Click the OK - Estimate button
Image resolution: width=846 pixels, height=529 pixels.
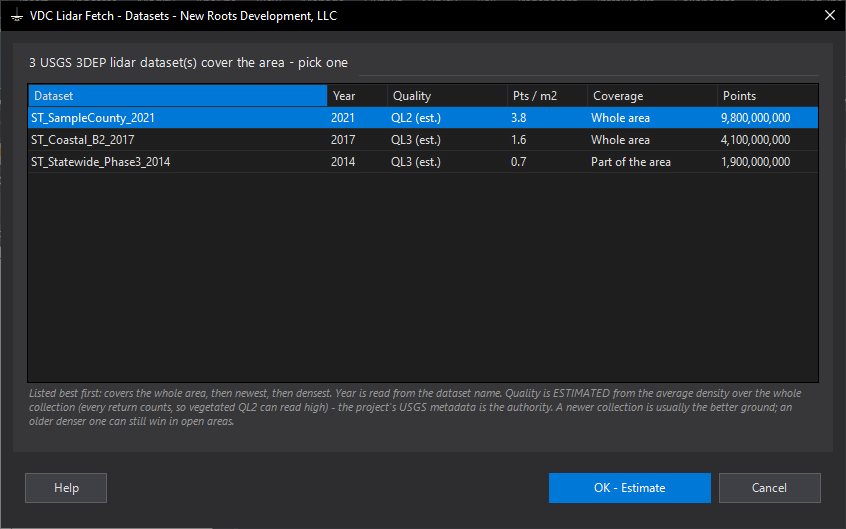(630, 488)
